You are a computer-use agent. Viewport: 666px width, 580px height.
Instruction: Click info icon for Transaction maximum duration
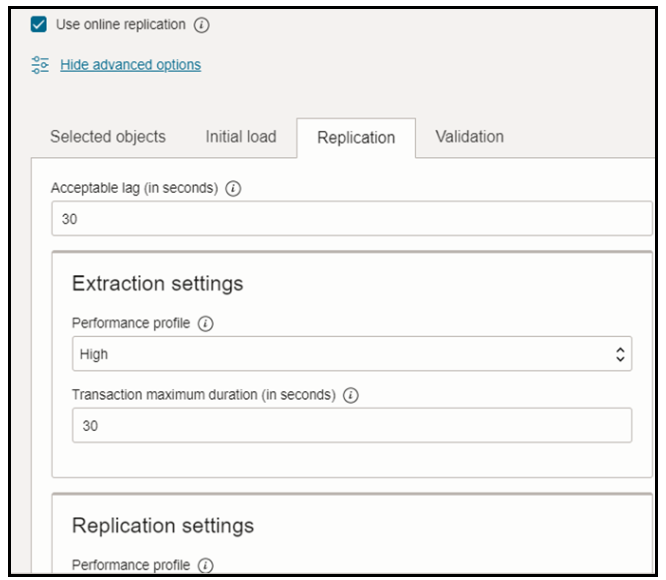pyautogui.click(x=350, y=395)
